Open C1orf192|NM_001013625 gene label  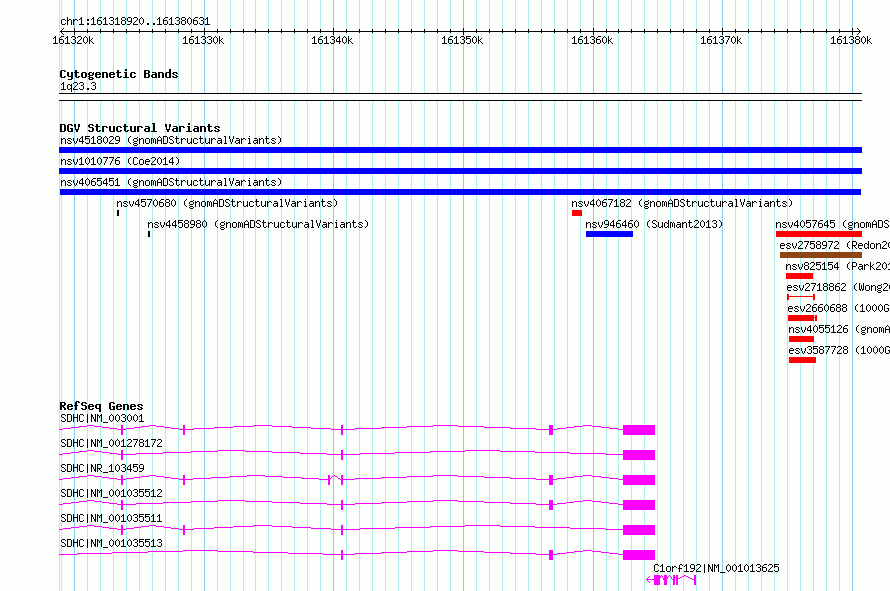click(x=716, y=568)
